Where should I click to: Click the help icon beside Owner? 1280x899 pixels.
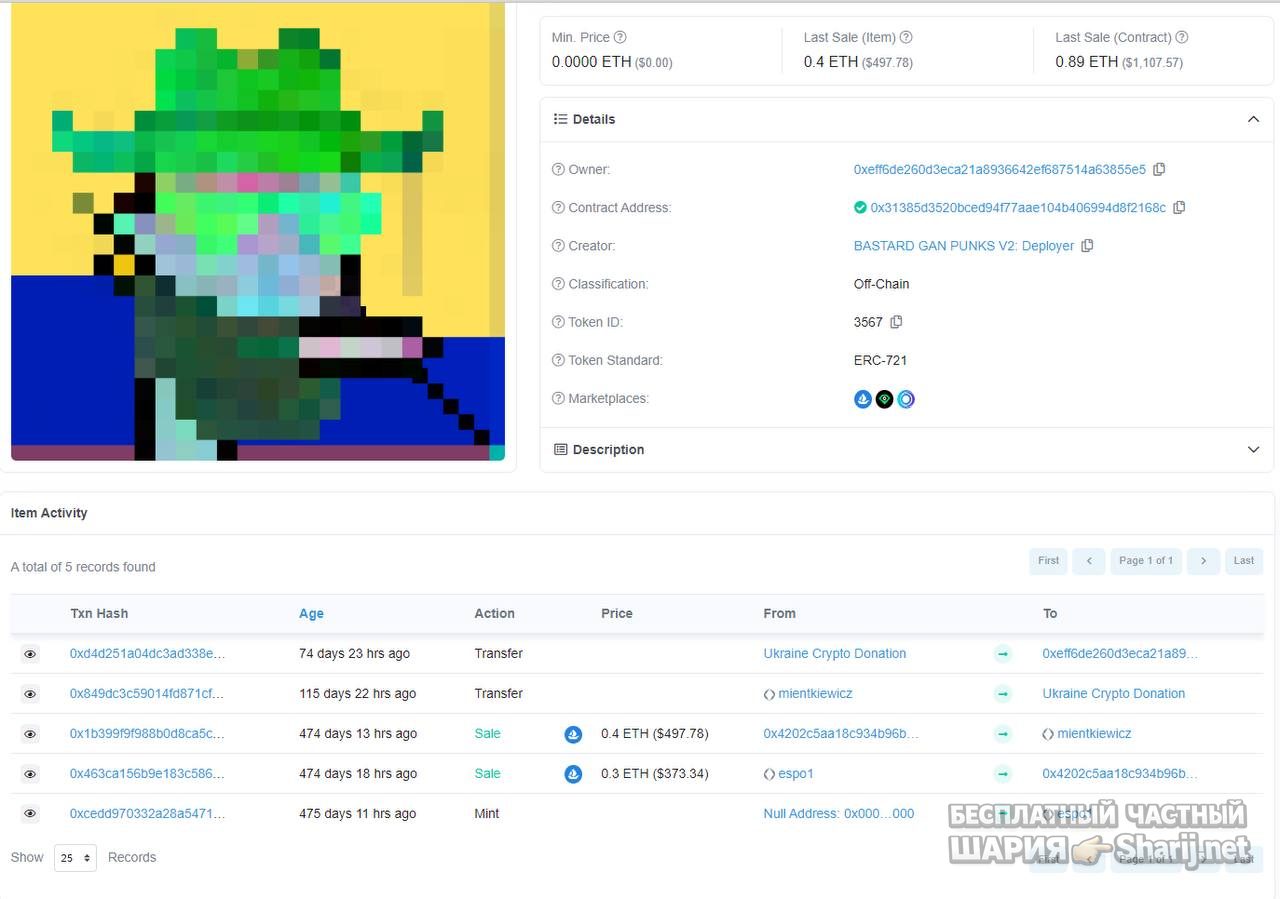tap(558, 170)
